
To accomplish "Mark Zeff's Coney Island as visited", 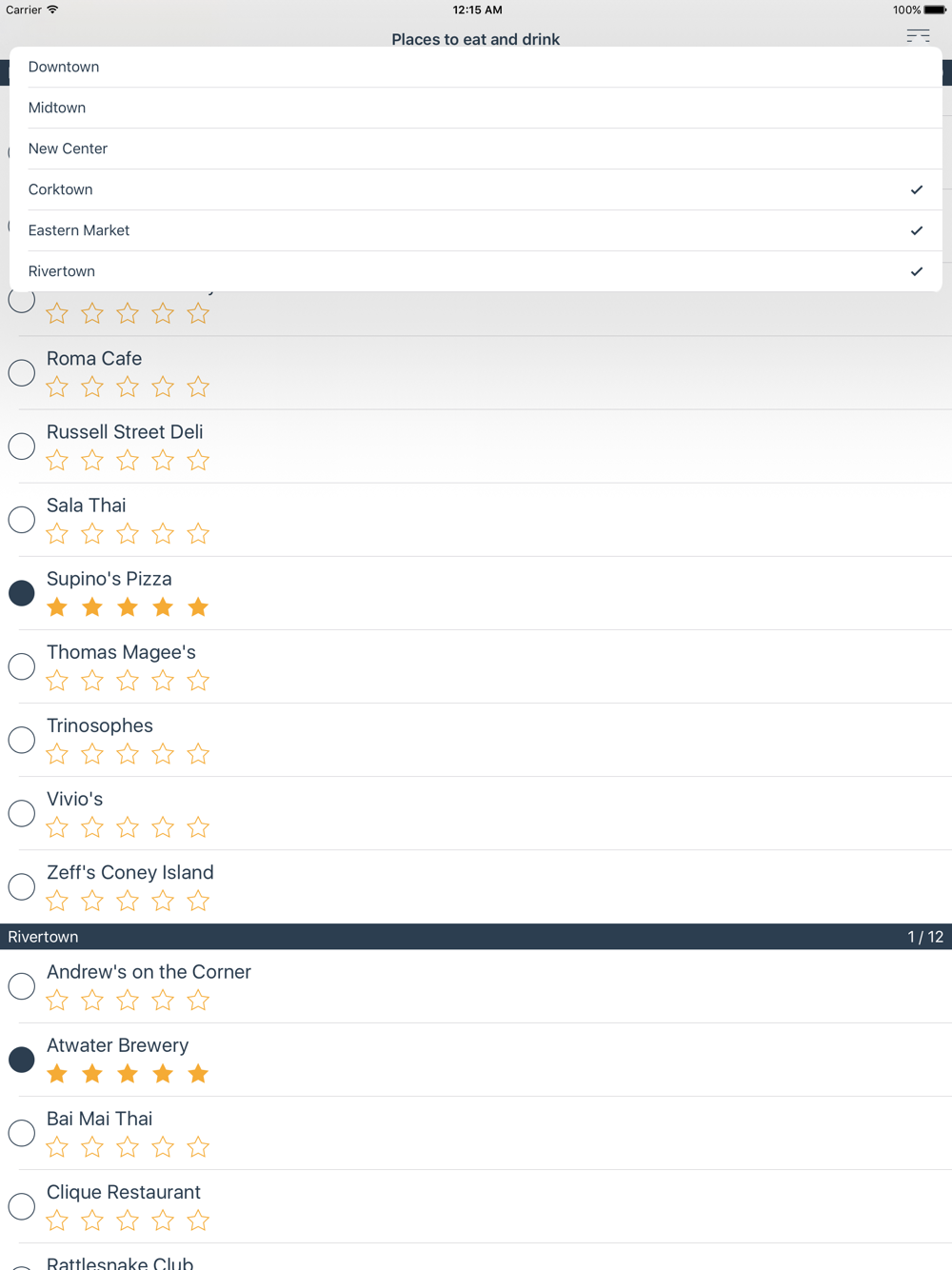I will click(22, 886).
